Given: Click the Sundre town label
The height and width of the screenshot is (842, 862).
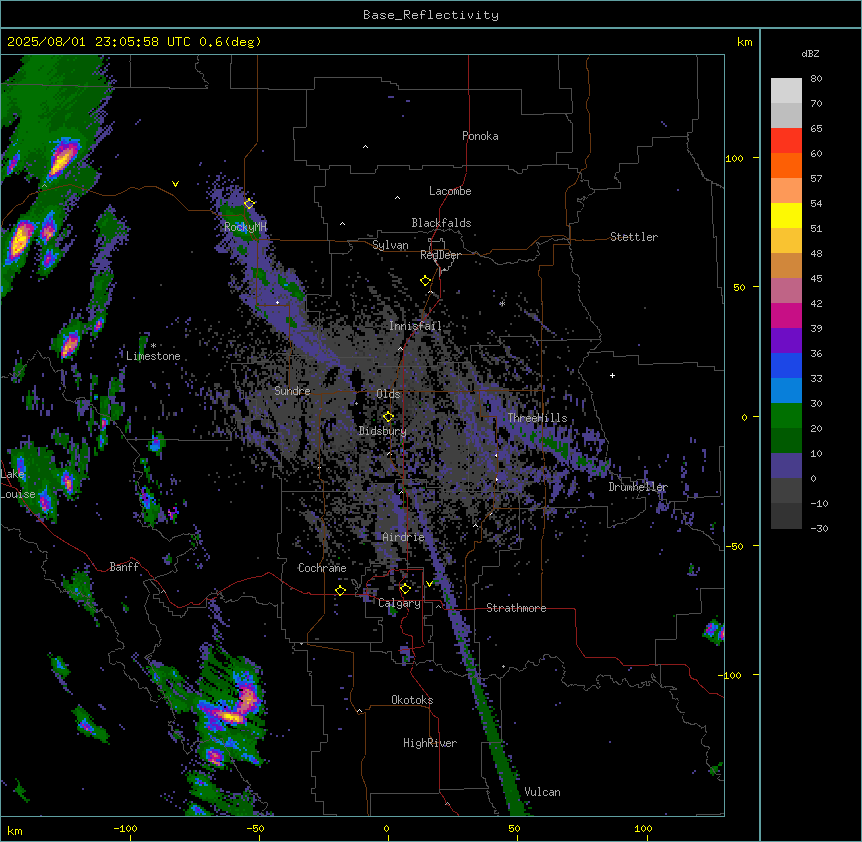Looking at the screenshot, I should (292, 391).
